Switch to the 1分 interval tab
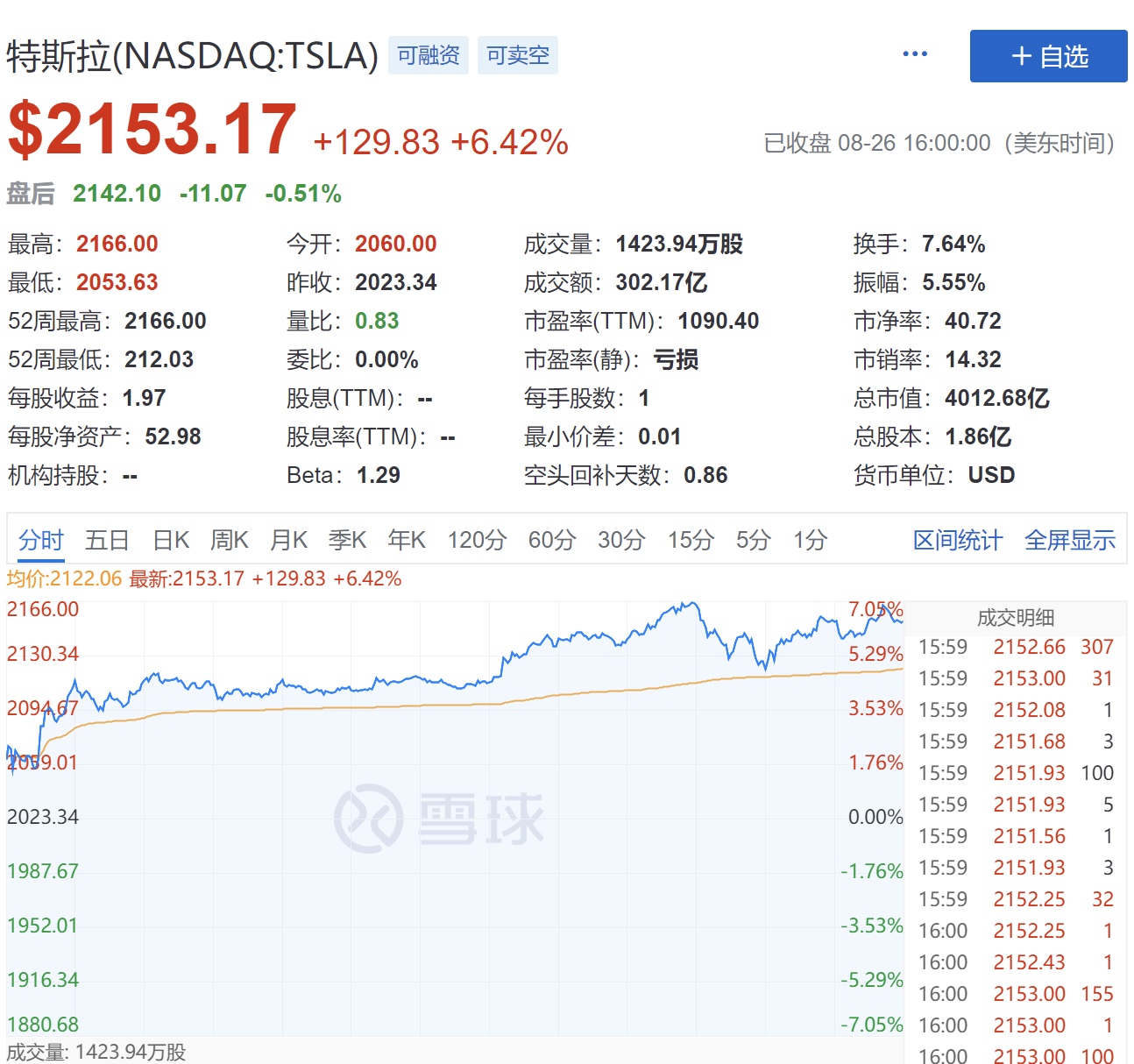The image size is (1134, 1064). [810, 540]
